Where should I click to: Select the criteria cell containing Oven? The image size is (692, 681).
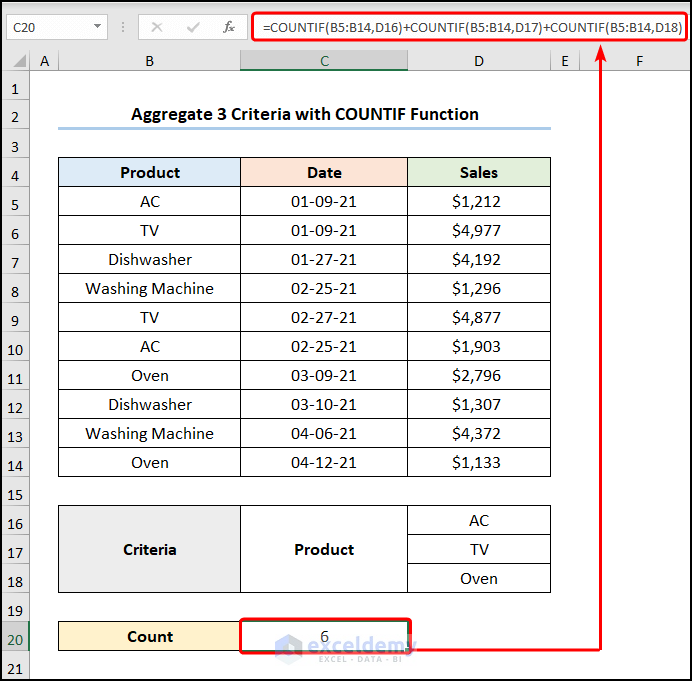479,578
